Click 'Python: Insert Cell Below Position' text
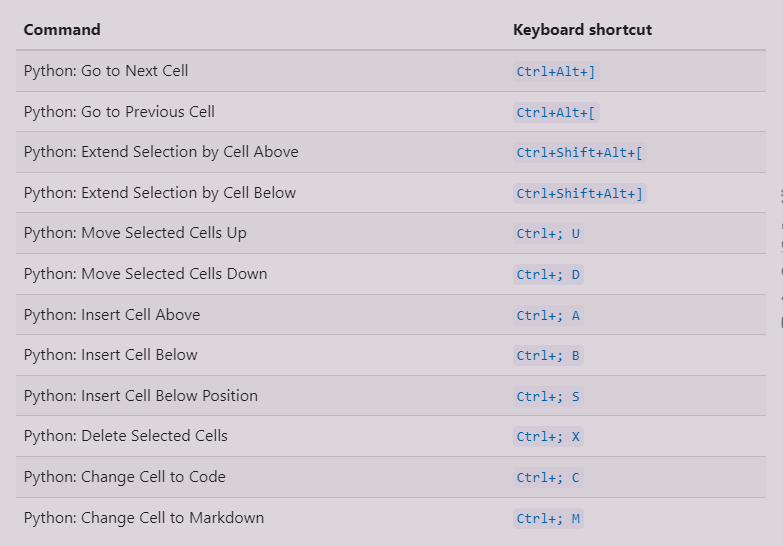783x546 pixels. pyautogui.click(x=141, y=396)
